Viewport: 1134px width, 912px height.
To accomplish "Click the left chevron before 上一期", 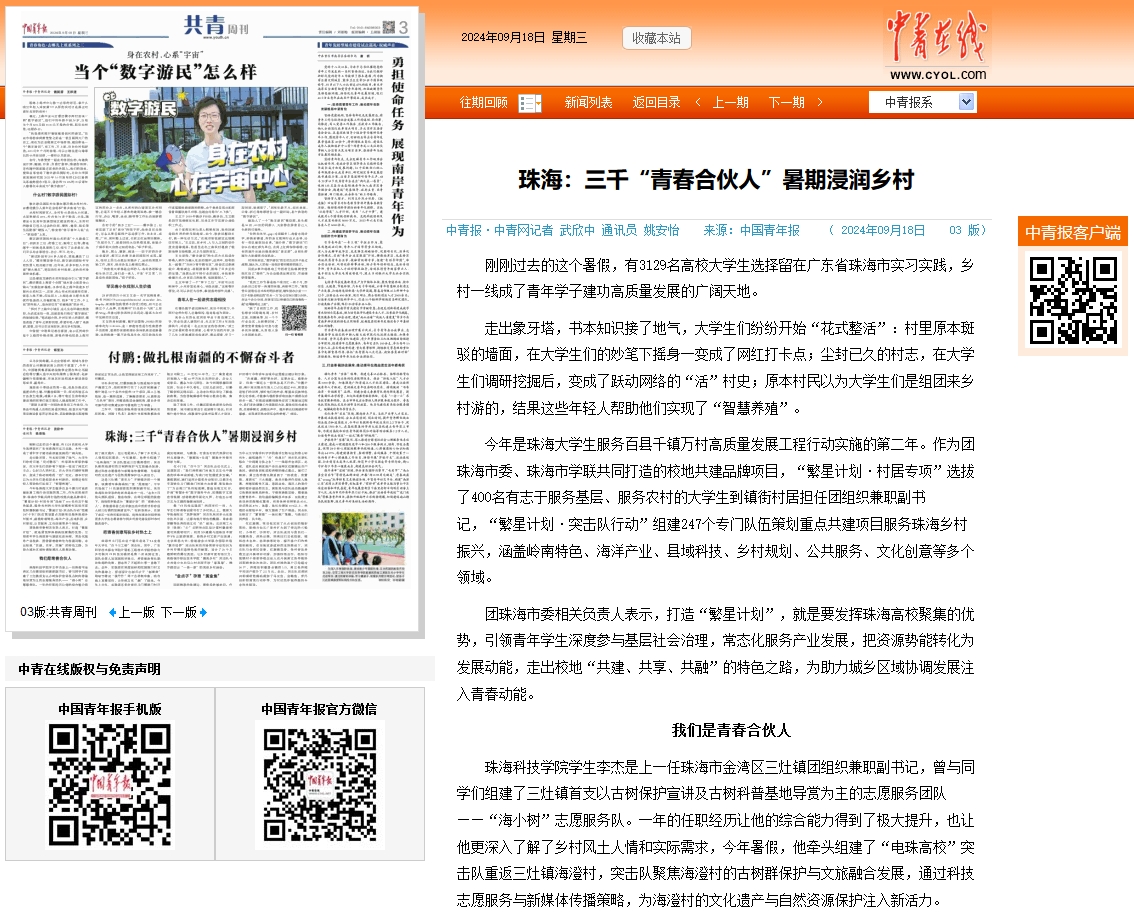I will pos(698,103).
